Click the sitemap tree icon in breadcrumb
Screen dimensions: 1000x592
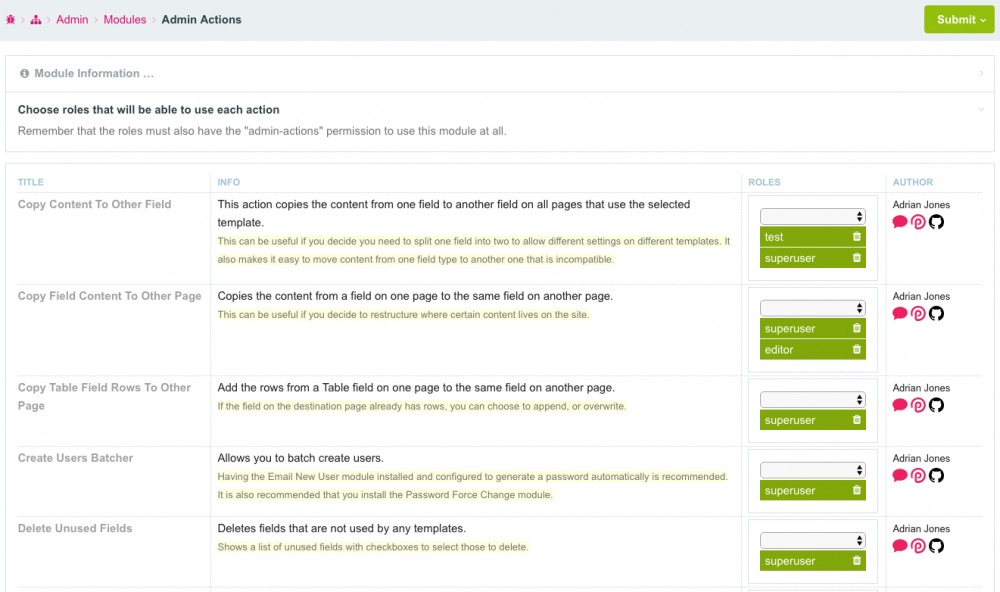pos(36,20)
